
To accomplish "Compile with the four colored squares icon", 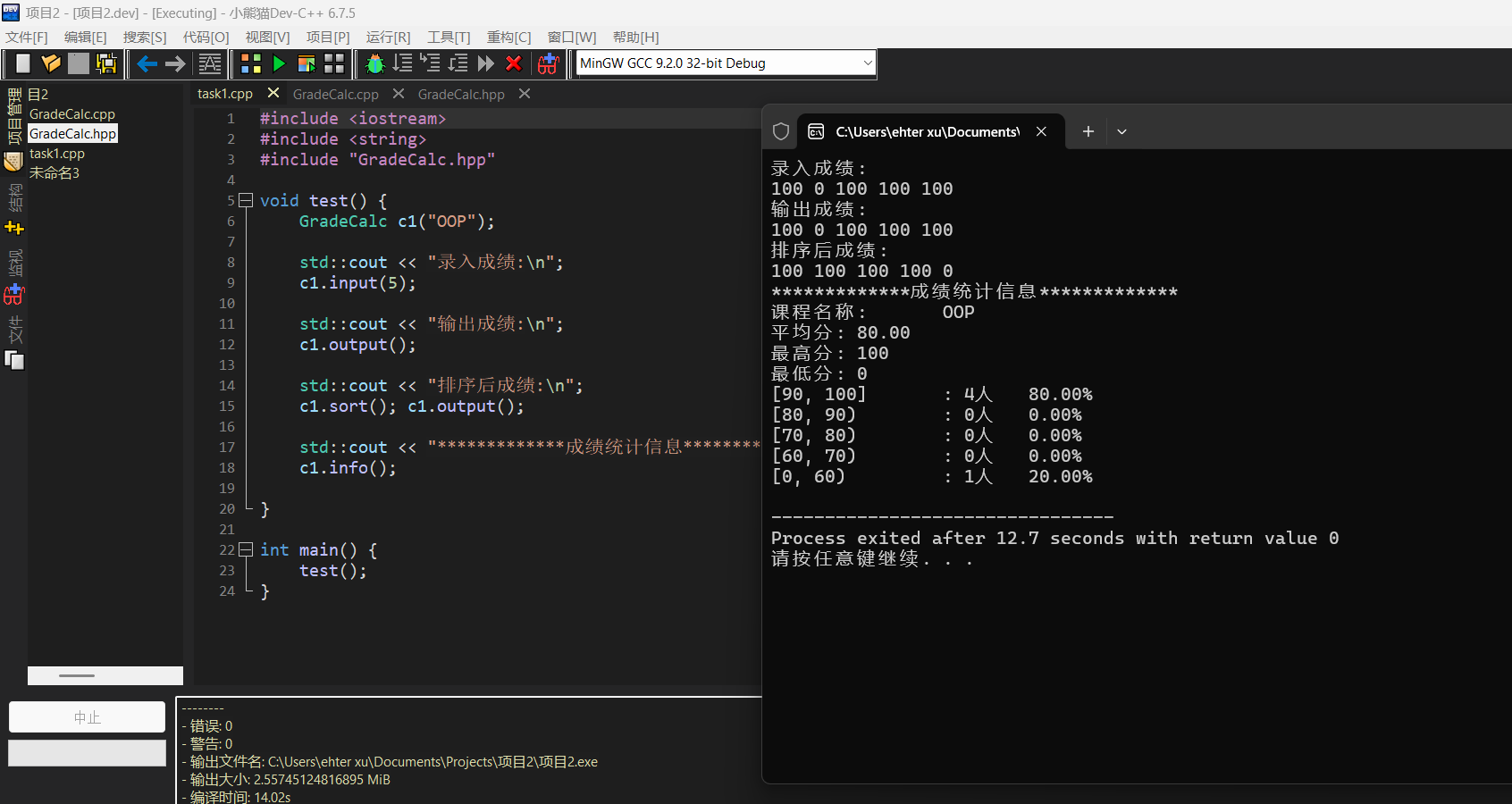I will [x=251, y=63].
